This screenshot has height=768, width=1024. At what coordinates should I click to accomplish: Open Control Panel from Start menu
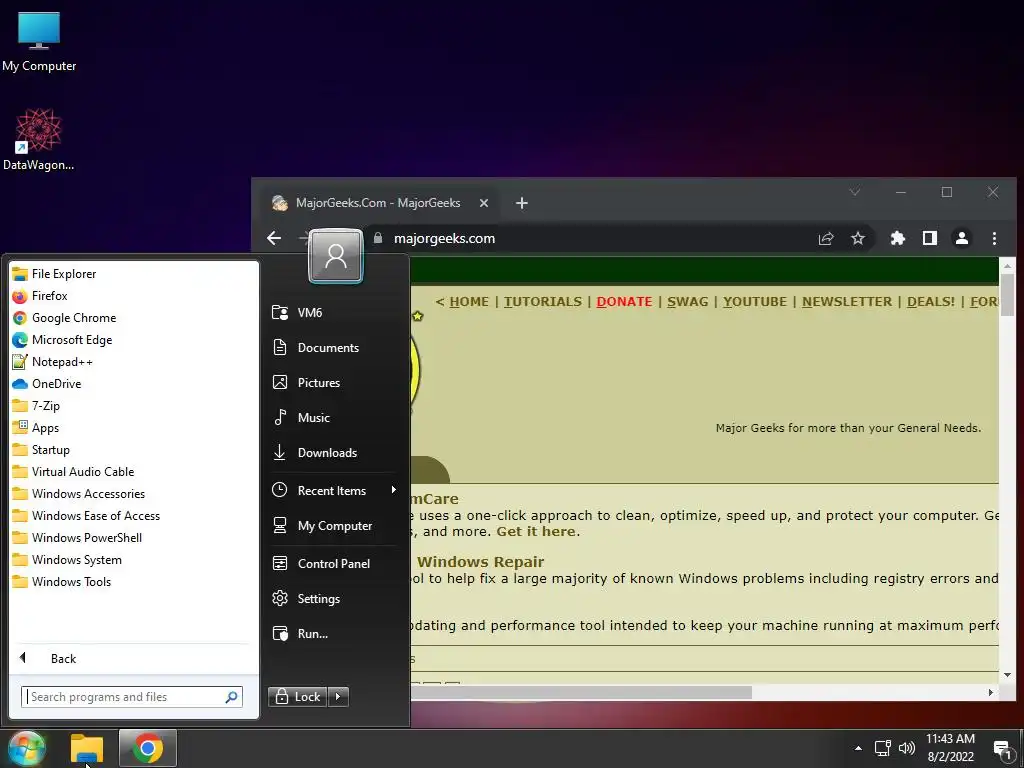pos(334,564)
